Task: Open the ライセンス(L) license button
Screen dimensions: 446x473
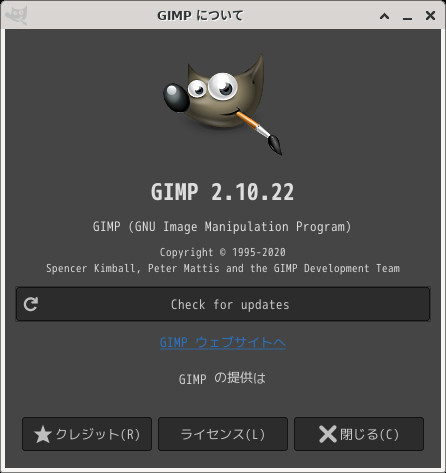Action: (223, 434)
